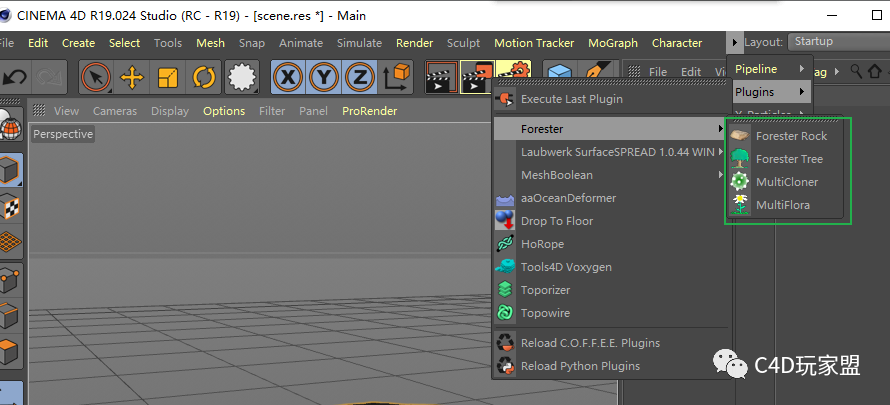Image resolution: width=890 pixels, height=405 pixels.
Task: Select Polygons mode icon
Action: click(10, 352)
